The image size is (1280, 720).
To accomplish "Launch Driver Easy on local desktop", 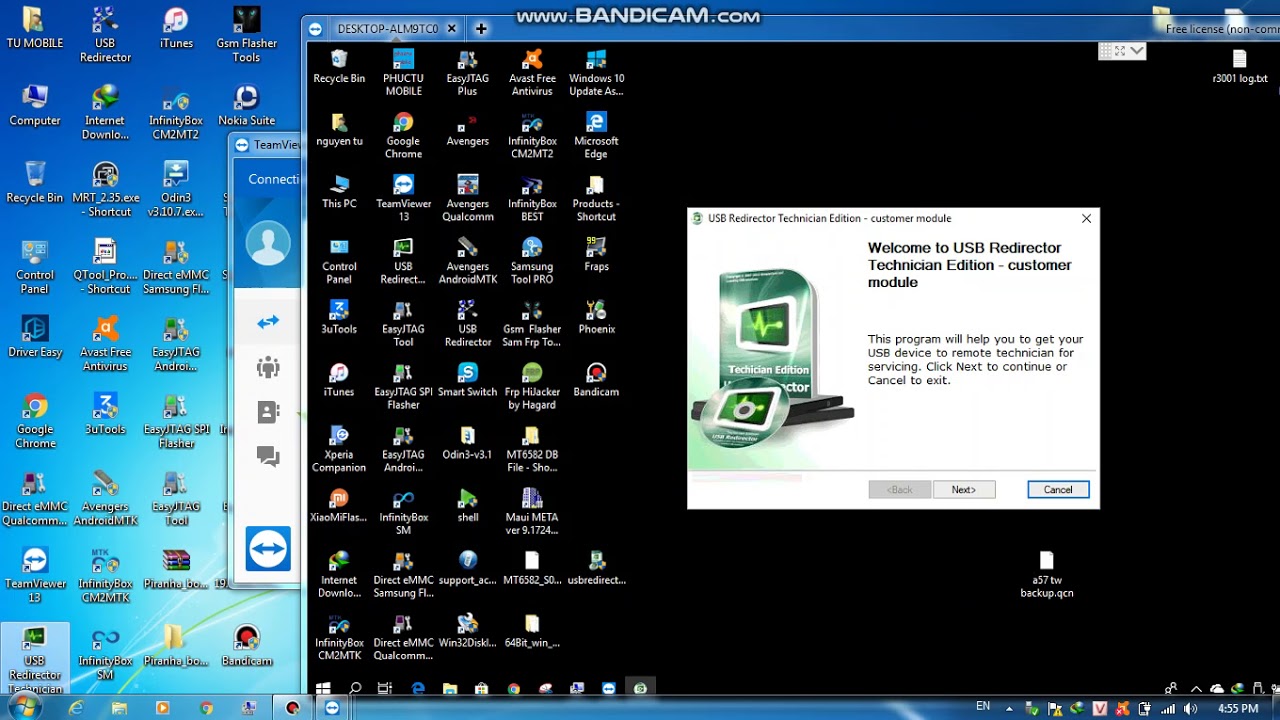I will click(35, 337).
